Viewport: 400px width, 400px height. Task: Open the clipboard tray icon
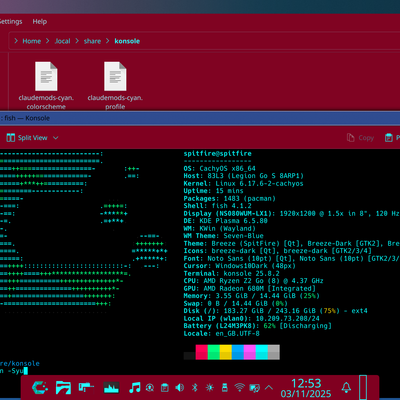(165, 387)
